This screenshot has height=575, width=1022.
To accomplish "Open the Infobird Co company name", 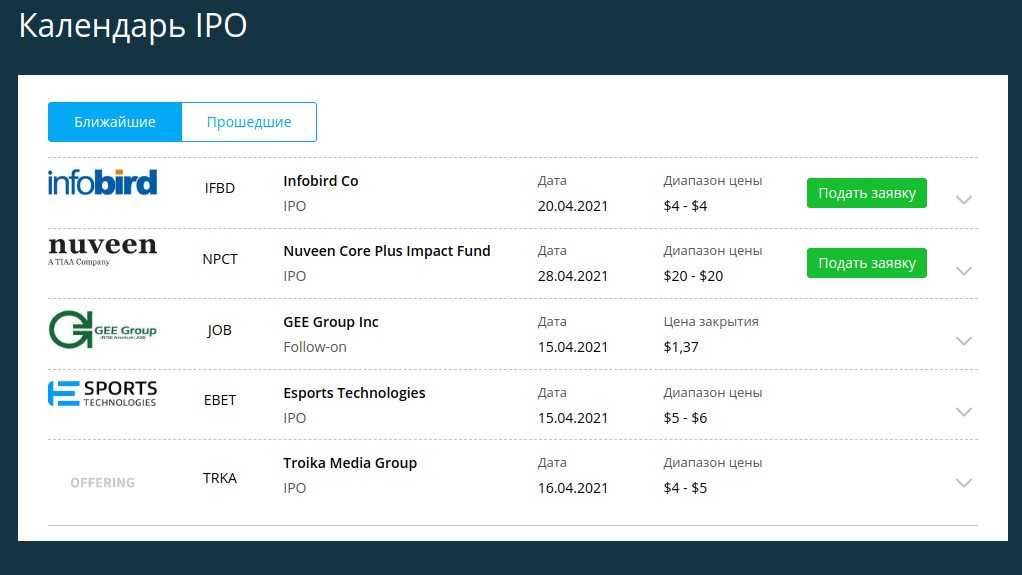I will click(320, 181).
